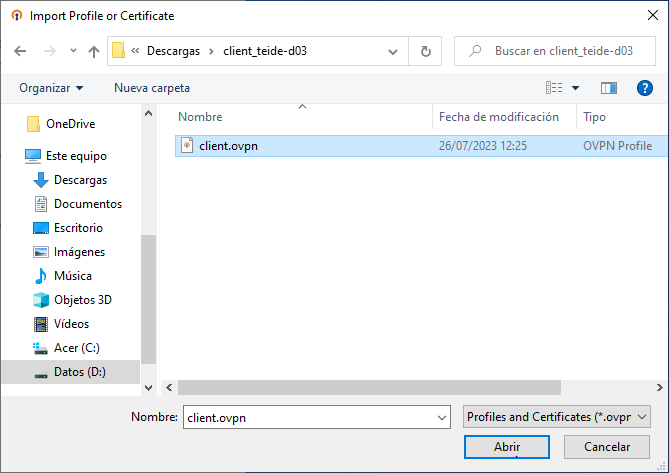This screenshot has width=669, height=473.
Task: Refresh the client_teide-d03 folder view
Action: 426,51
